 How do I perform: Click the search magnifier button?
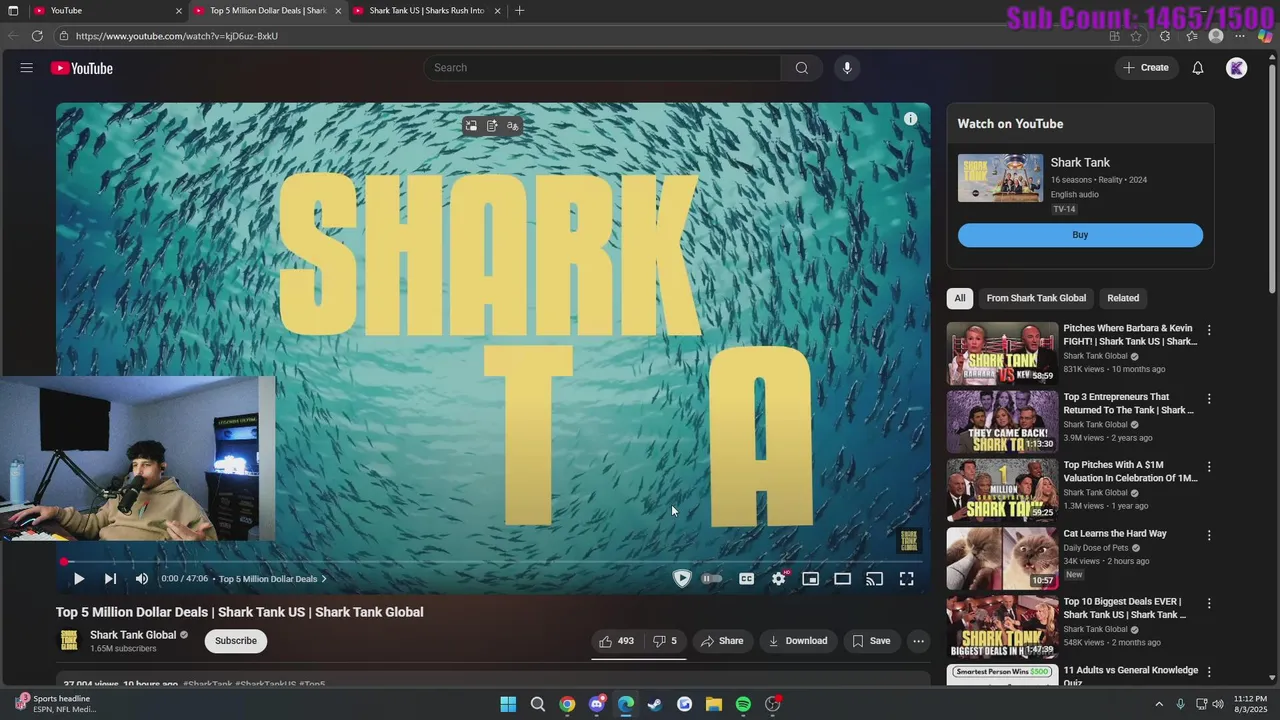tap(801, 68)
